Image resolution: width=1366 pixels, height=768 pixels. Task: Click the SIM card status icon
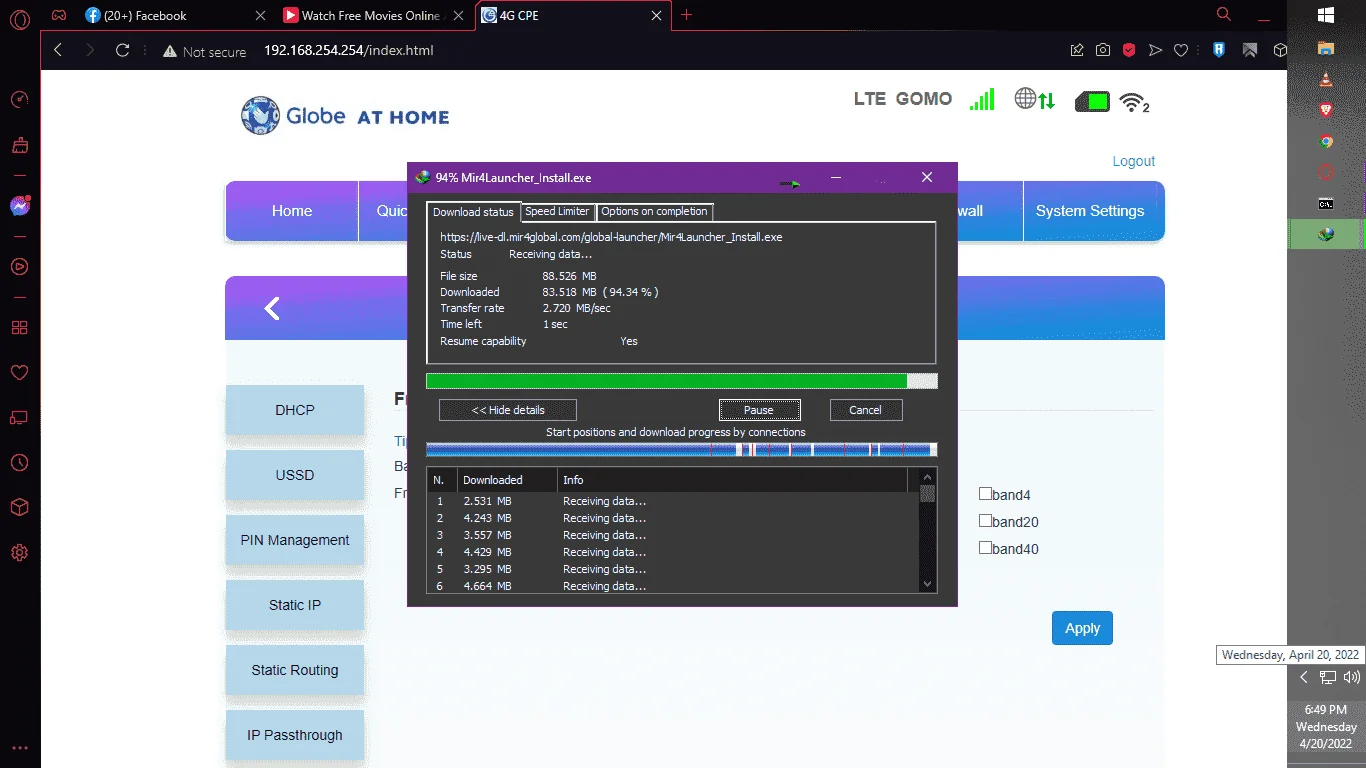1092,101
